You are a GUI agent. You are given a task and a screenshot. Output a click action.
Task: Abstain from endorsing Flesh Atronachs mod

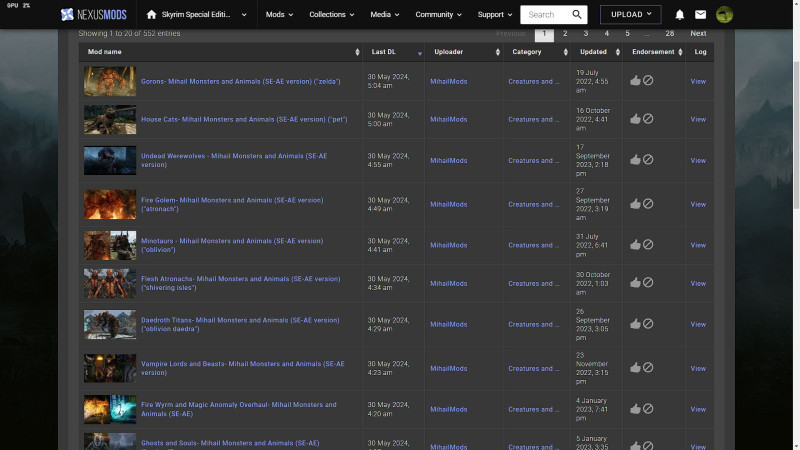point(648,282)
